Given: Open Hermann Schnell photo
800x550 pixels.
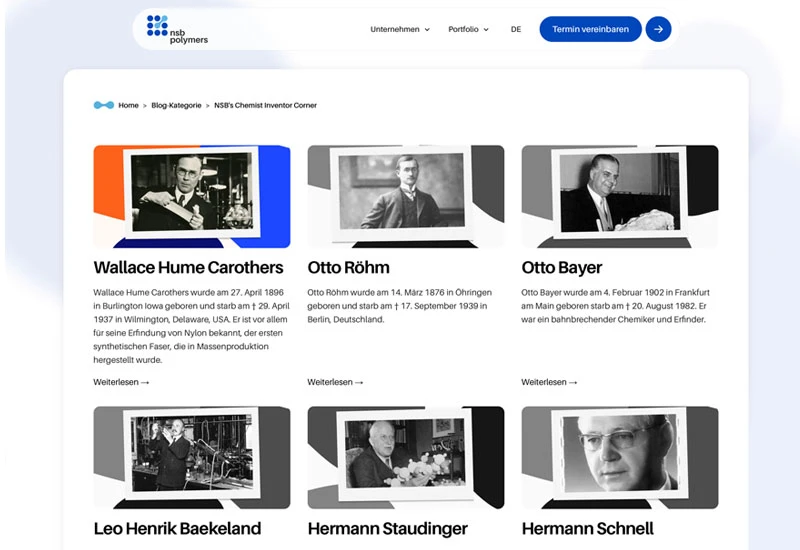Looking at the screenshot, I should pos(620,458).
